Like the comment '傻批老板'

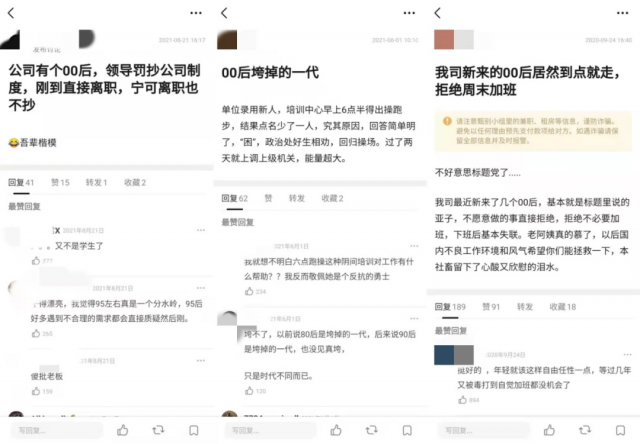pyautogui.click(x=36, y=391)
